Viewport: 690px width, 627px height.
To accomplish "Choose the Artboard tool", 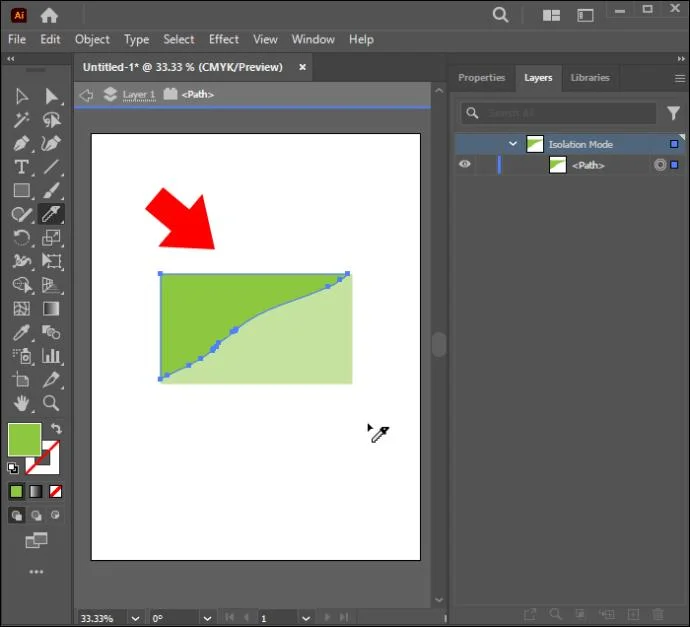I will click(x=21, y=380).
